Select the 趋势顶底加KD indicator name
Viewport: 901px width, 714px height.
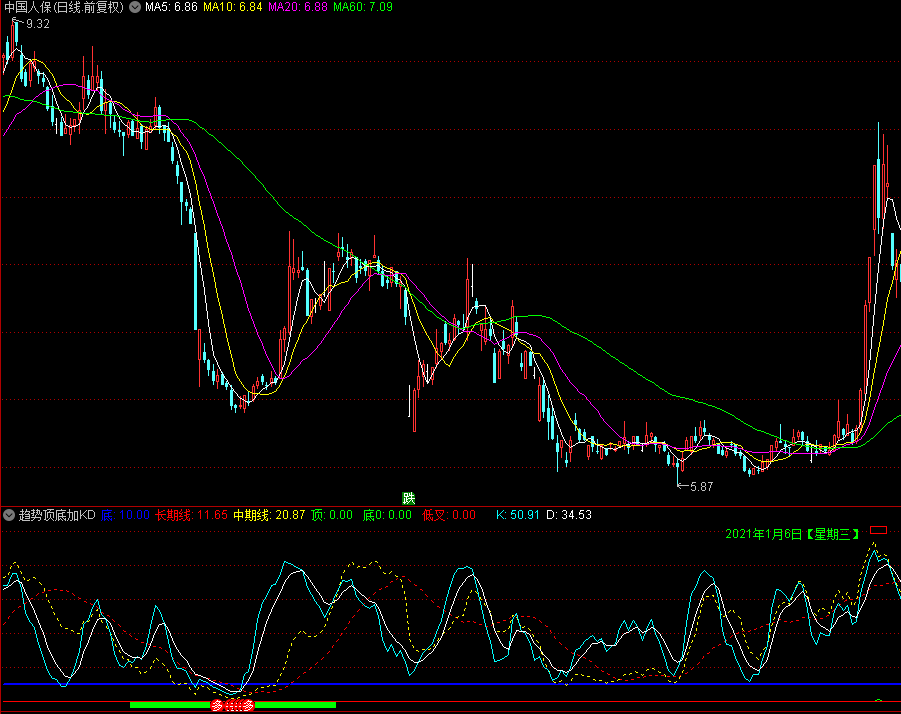57,515
